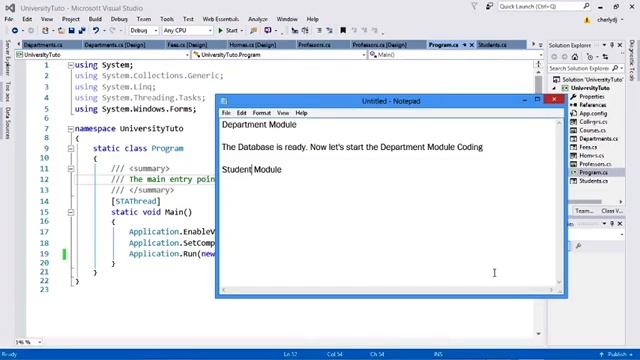This screenshot has height=360, width=640.
Task: Click the Save disk icon
Action: point(71,31)
